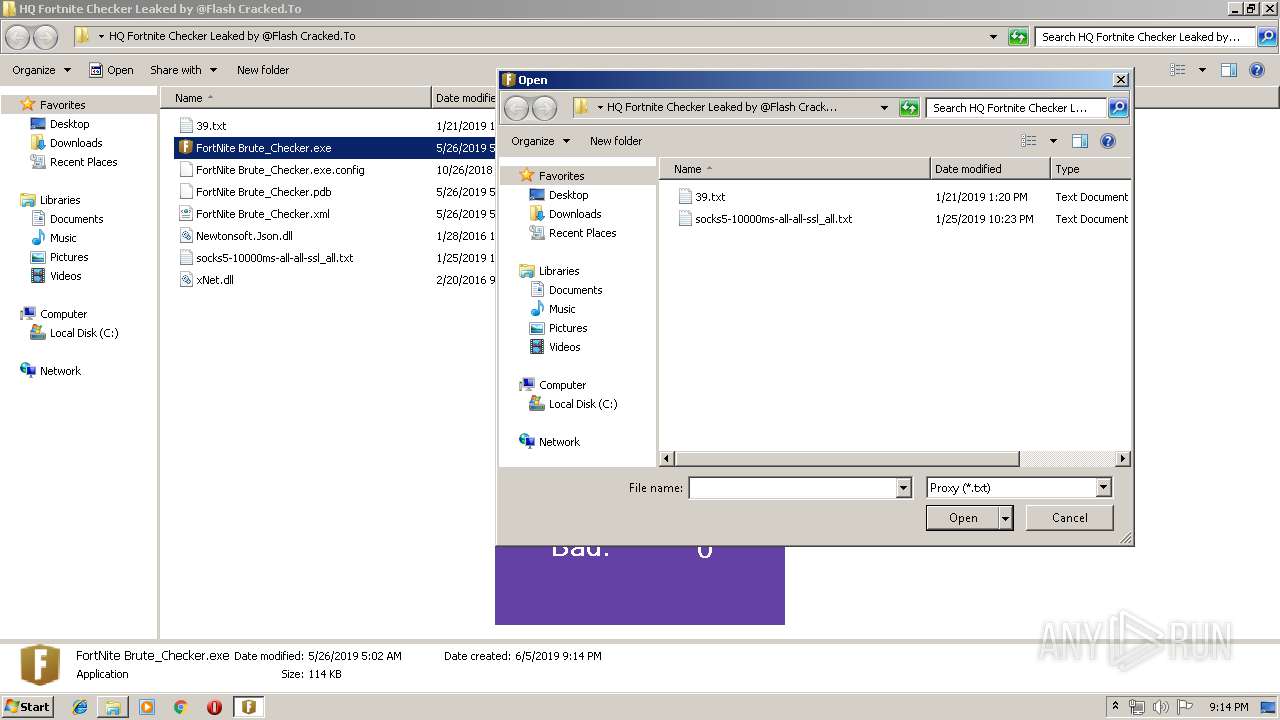The width and height of the screenshot is (1280, 720).
Task: Open the help icon in the Open dialog
Action: [1108, 141]
